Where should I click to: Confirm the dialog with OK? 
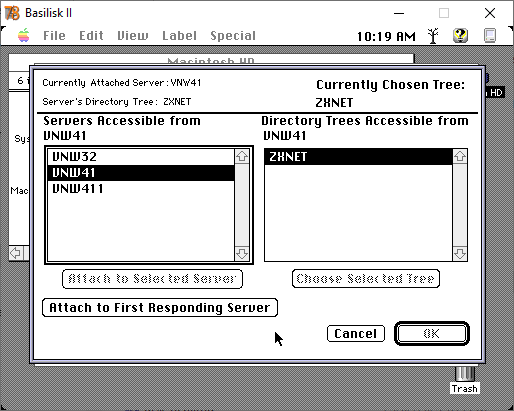tap(432, 333)
